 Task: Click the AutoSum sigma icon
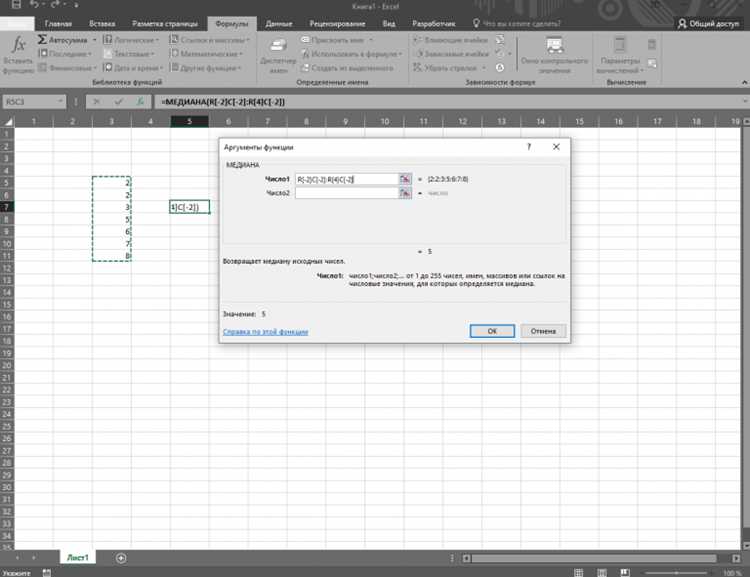click(42, 39)
